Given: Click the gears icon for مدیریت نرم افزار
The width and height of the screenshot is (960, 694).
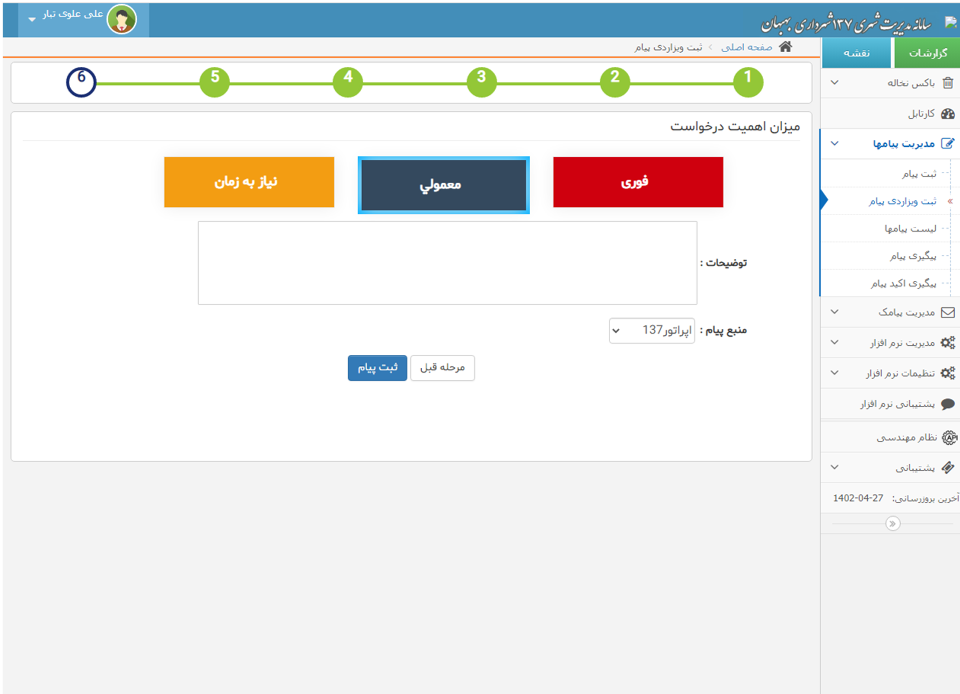Looking at the screenshot, I should coord(948,343).
